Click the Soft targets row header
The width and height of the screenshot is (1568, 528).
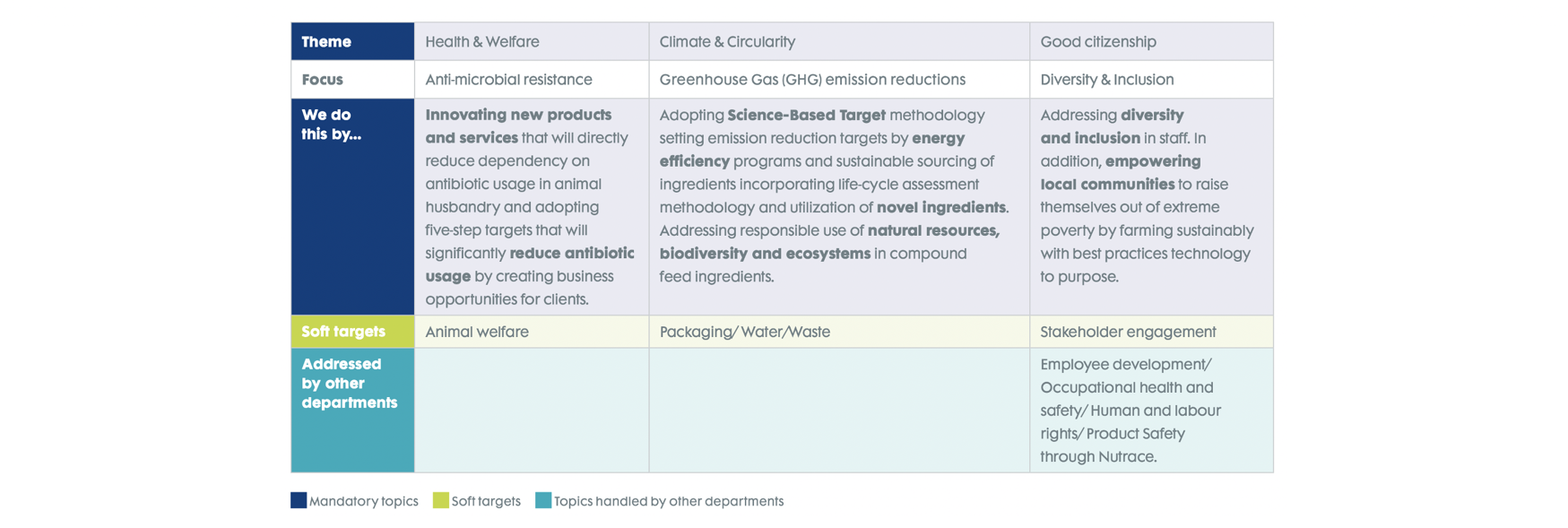click(352, 332)
